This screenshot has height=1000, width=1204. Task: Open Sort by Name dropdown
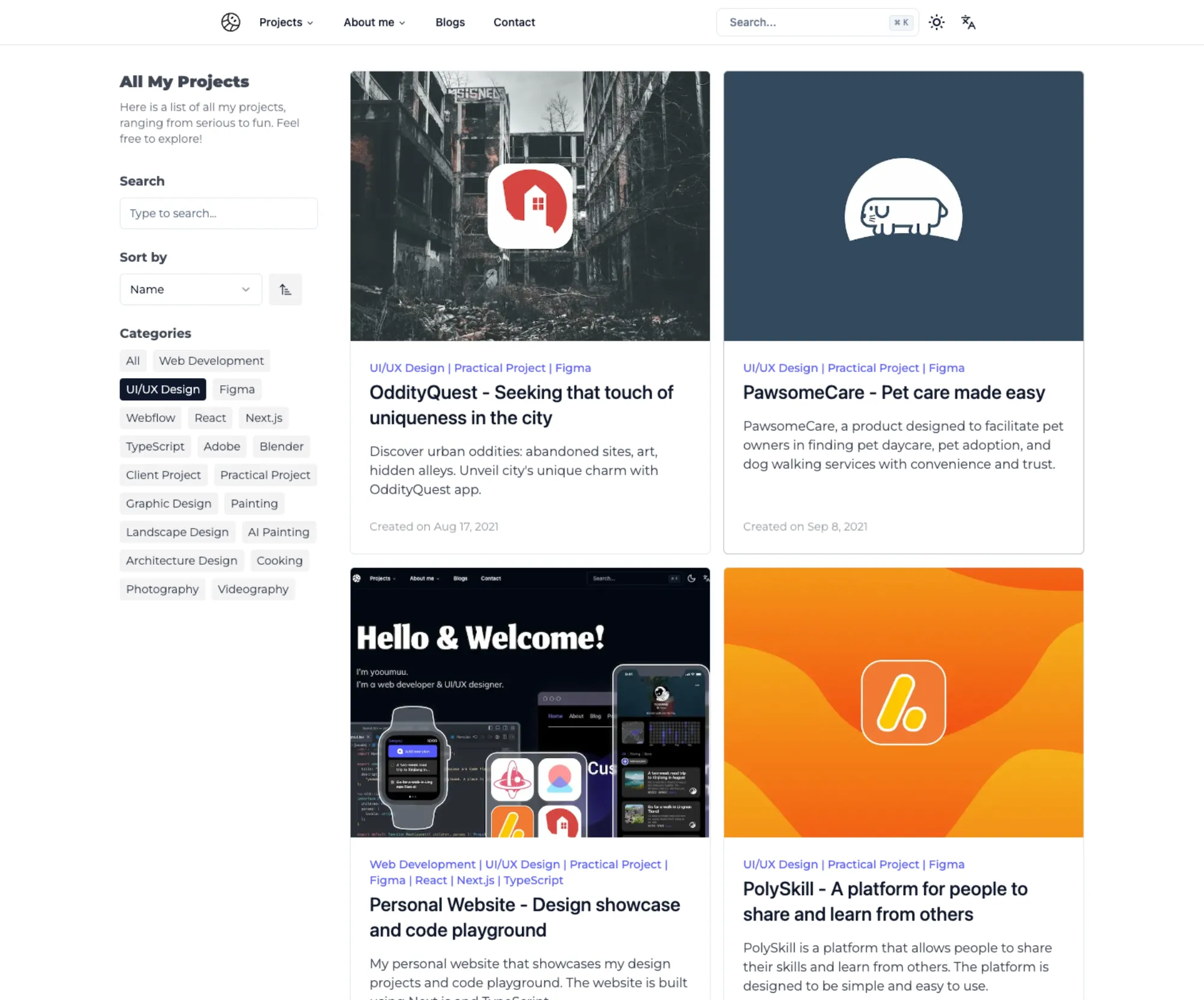(x=190, y=289)
